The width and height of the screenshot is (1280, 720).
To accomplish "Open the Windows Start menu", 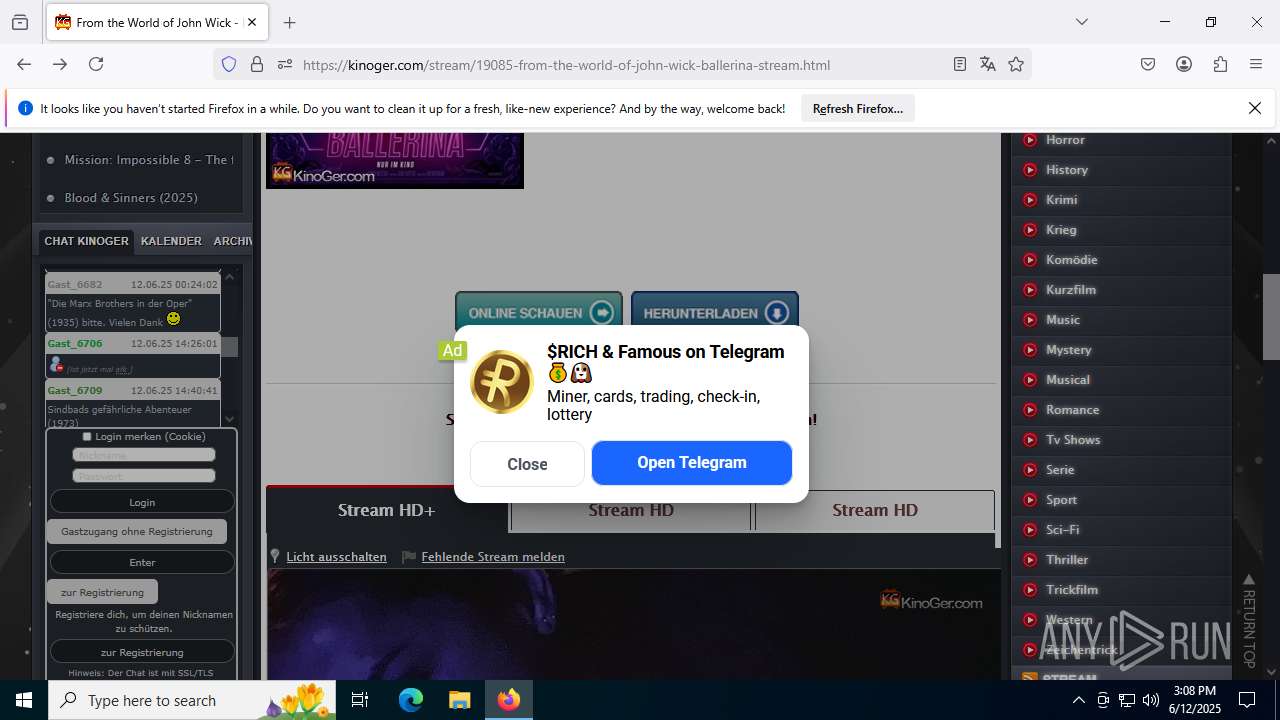I will (x=24, y=700).
